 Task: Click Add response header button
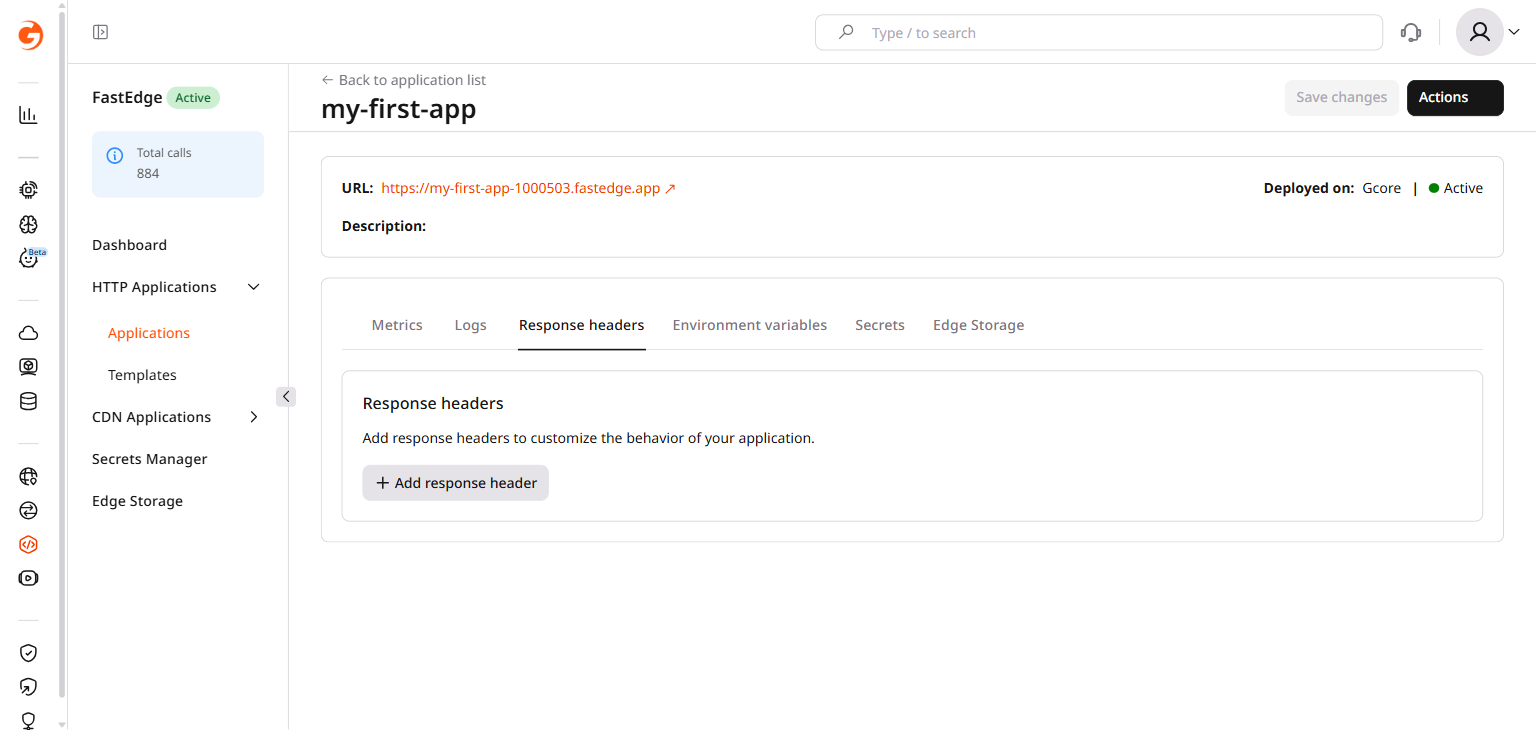(455, 483)
